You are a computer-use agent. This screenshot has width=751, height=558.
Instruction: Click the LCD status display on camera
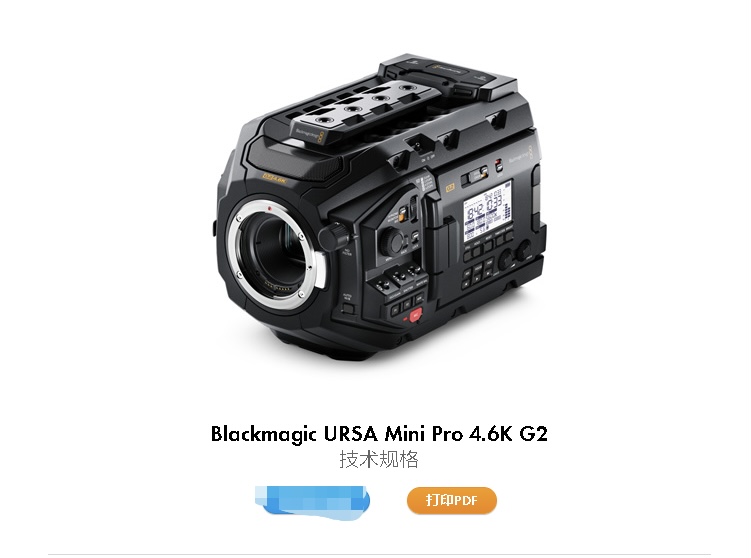tap(488, 210)
